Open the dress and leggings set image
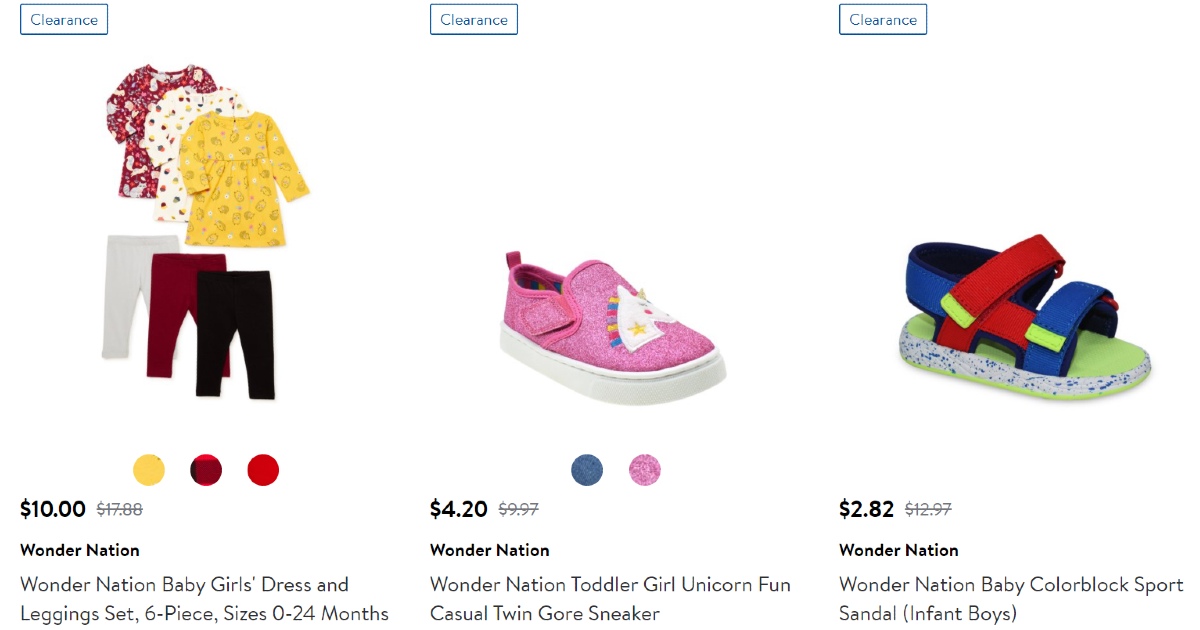This screenshot has height=630, width=1200. coord(206,230)
